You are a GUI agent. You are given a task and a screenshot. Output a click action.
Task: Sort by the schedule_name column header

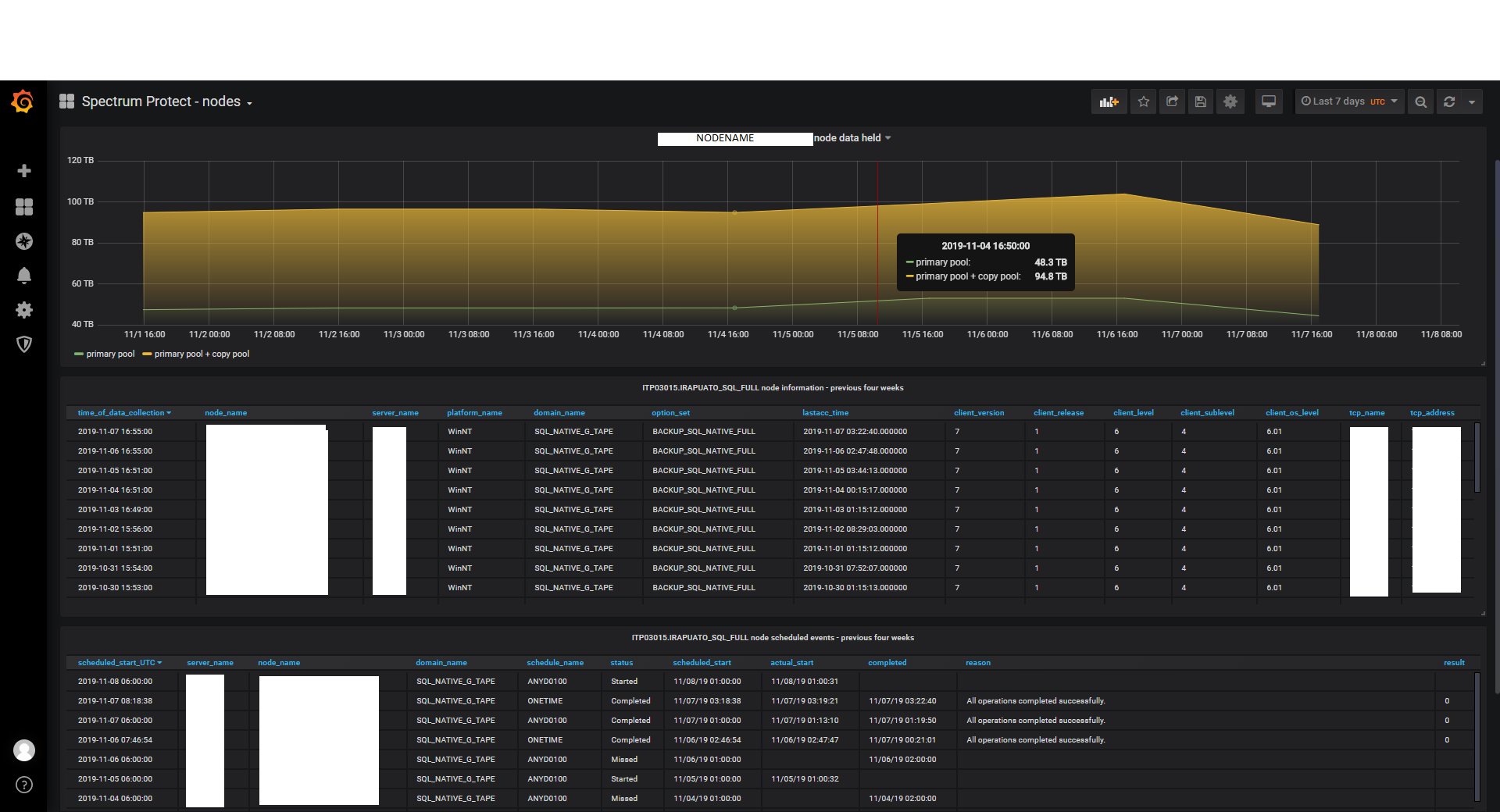pyautogui.click(x=555, y=663)
